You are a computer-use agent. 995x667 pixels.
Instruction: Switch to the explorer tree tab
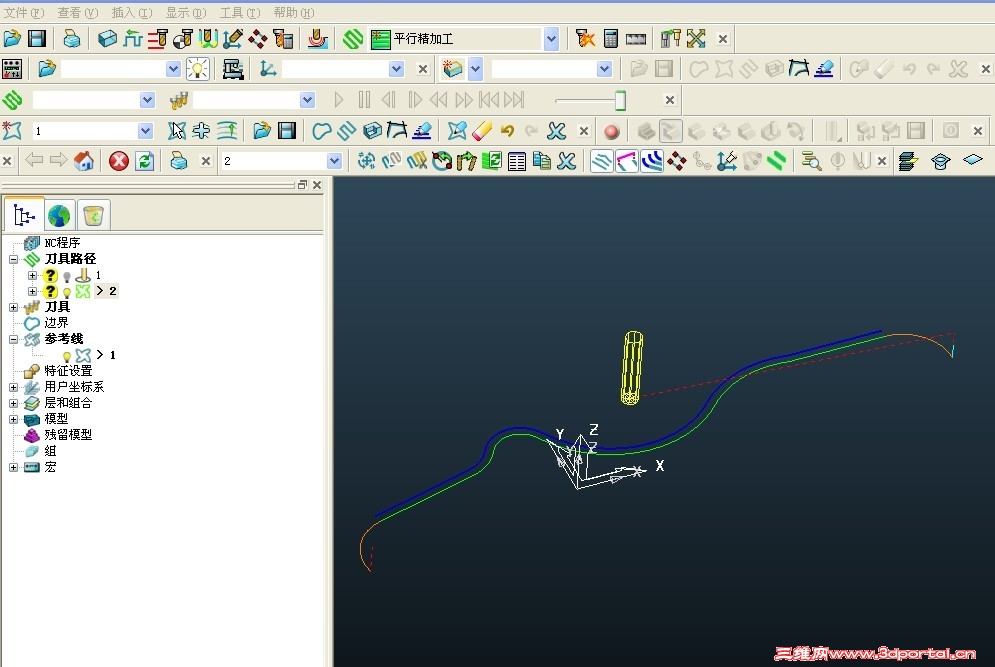pyautogui.click(x=24, y=215)
